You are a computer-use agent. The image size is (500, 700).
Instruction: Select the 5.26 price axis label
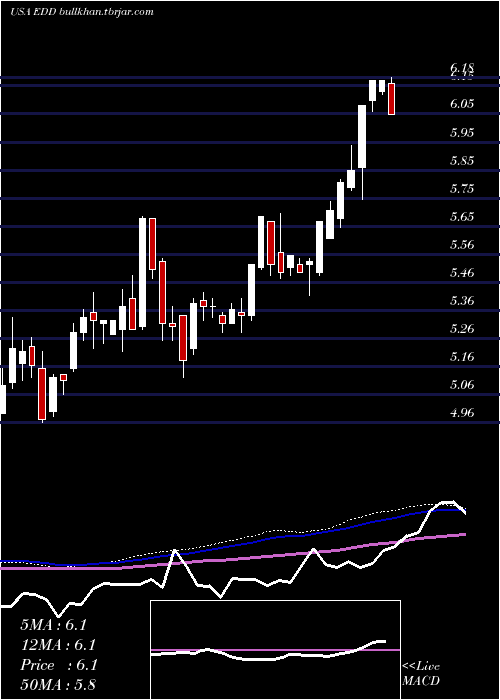(462, 329)
